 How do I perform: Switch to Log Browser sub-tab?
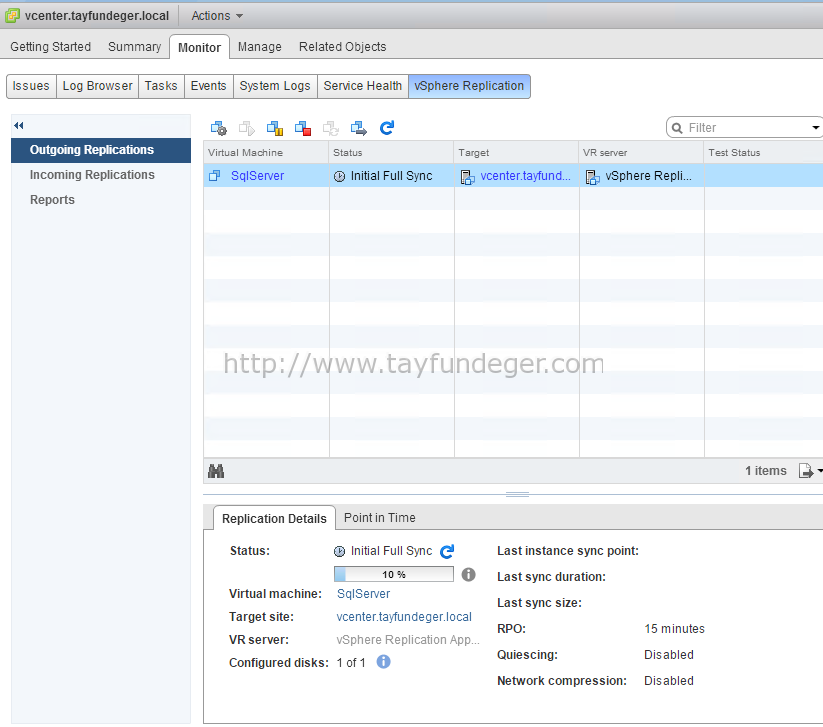pyautogui.click(x=98, y=86)
